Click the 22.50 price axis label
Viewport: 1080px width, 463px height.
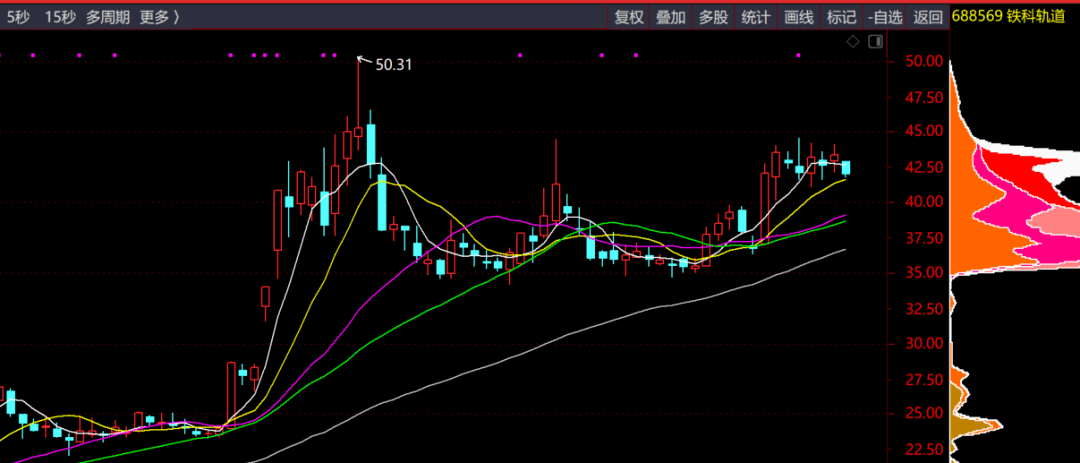(x=924, y=450)
